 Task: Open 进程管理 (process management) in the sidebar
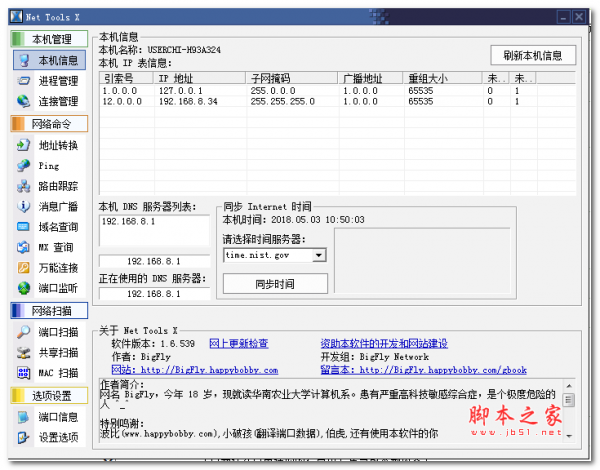(57, 81)
